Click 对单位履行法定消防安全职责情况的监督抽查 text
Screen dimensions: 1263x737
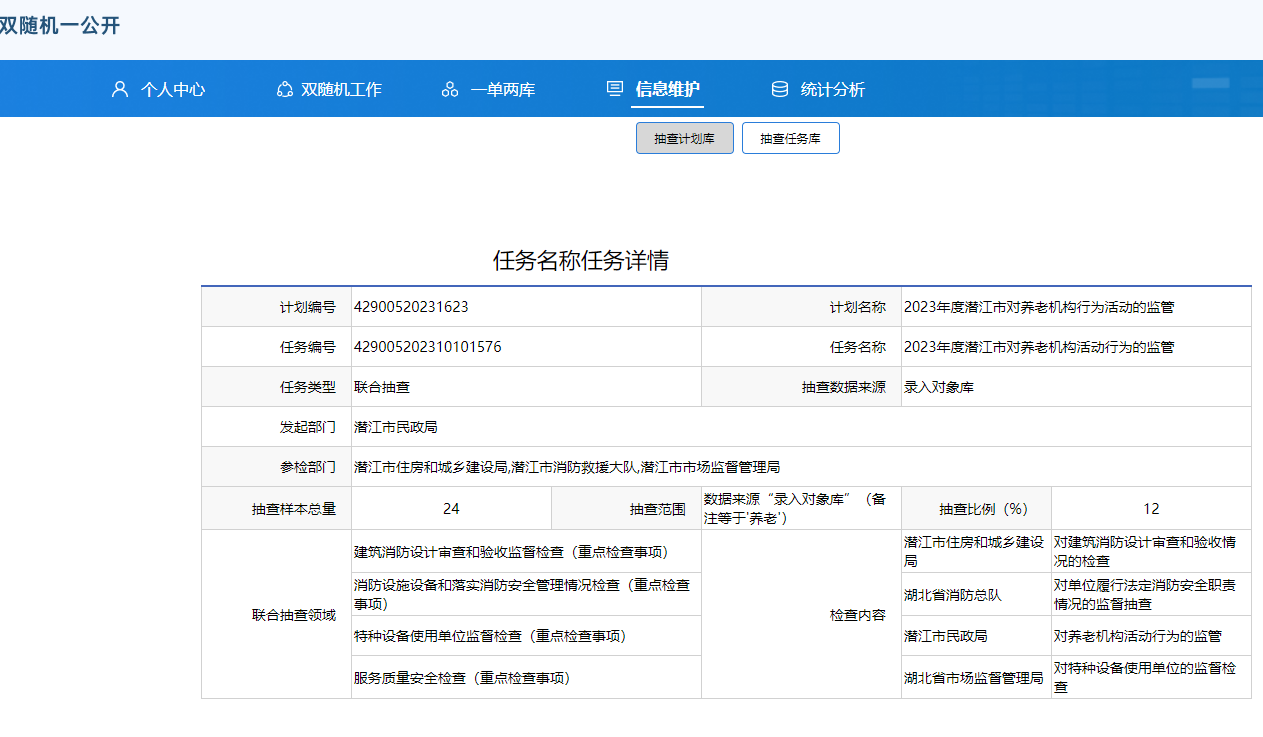tap(1145, 594)
